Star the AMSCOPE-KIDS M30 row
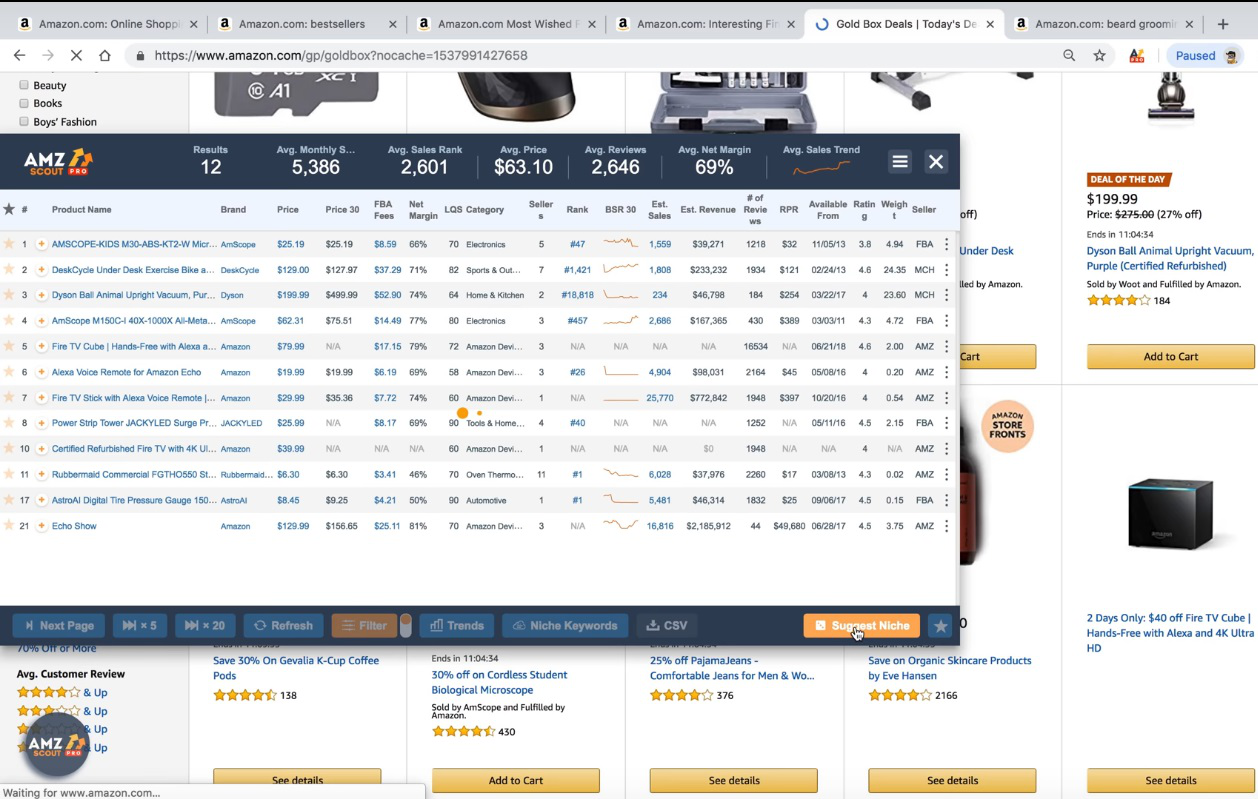The image size is (1258, 799). tap(9, 244)
